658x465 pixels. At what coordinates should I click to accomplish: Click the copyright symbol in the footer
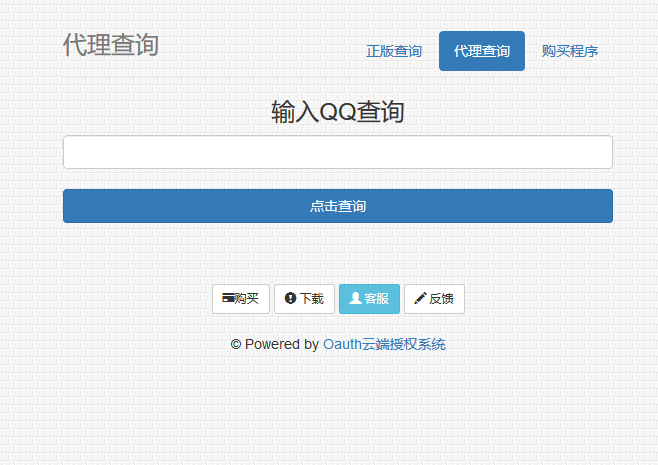coord(236,344)
